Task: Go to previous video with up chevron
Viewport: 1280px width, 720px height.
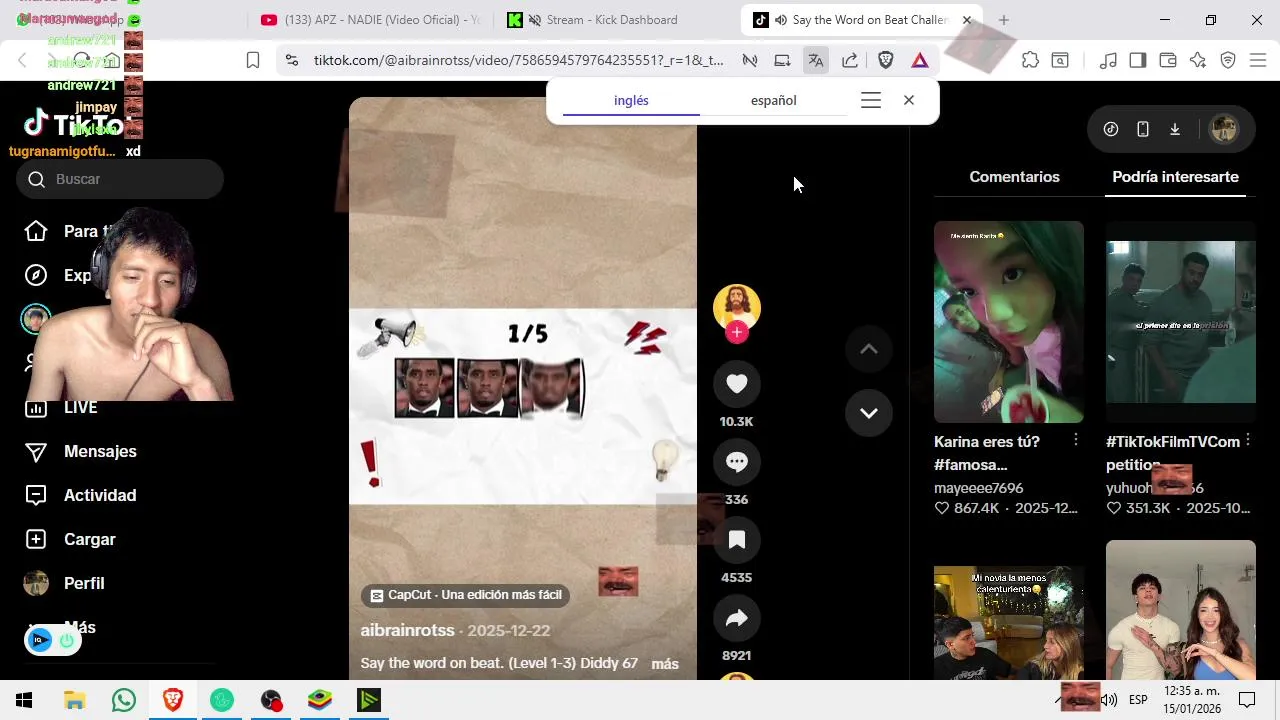Action: pos(869,349)
